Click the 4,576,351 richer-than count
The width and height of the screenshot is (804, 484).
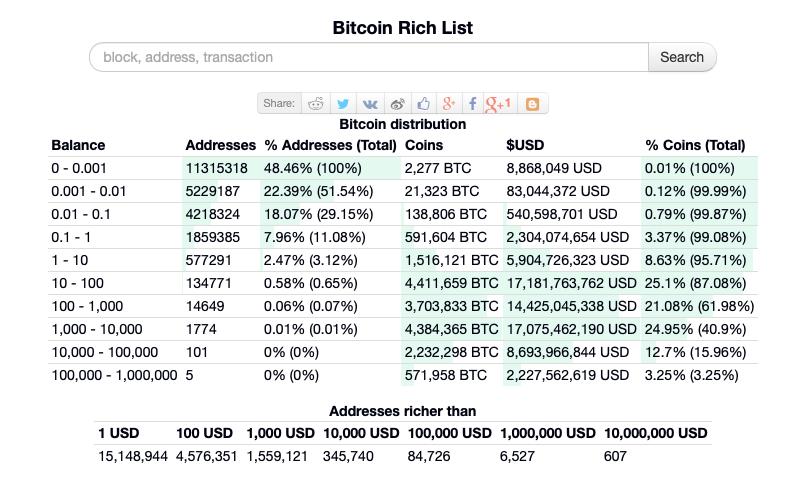(207, 456)
